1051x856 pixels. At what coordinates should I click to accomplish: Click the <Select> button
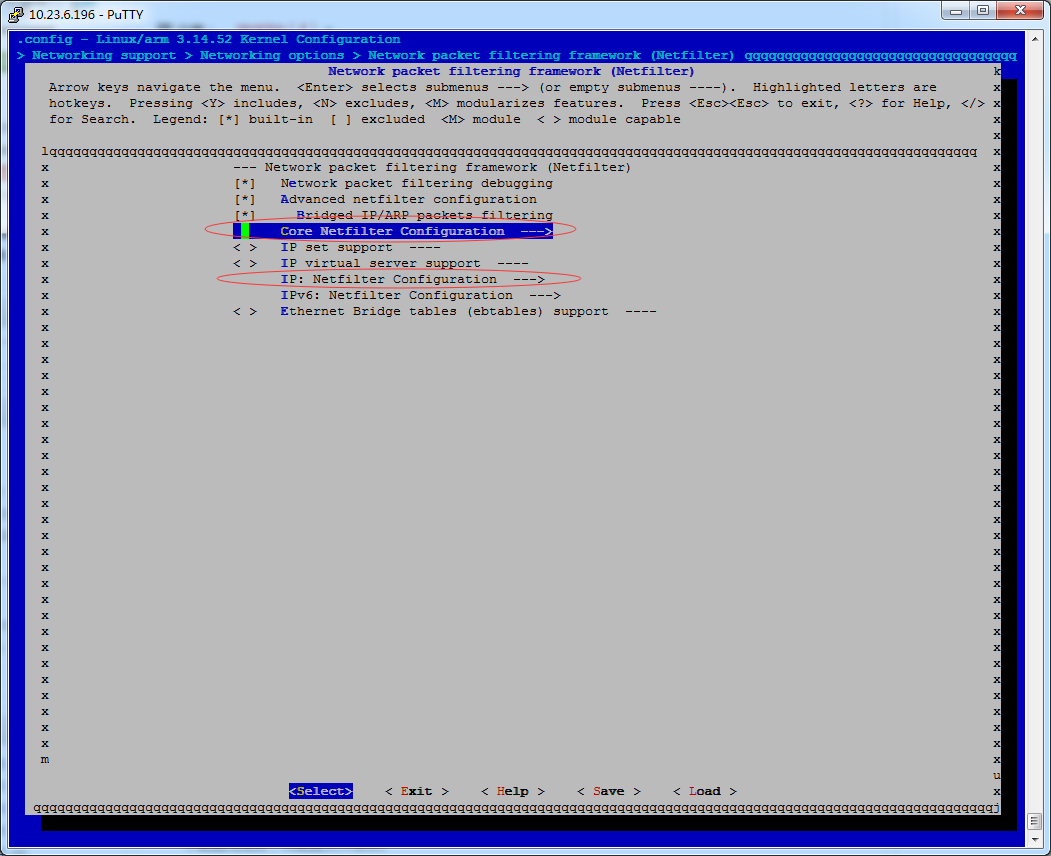(x=320, y=792)
